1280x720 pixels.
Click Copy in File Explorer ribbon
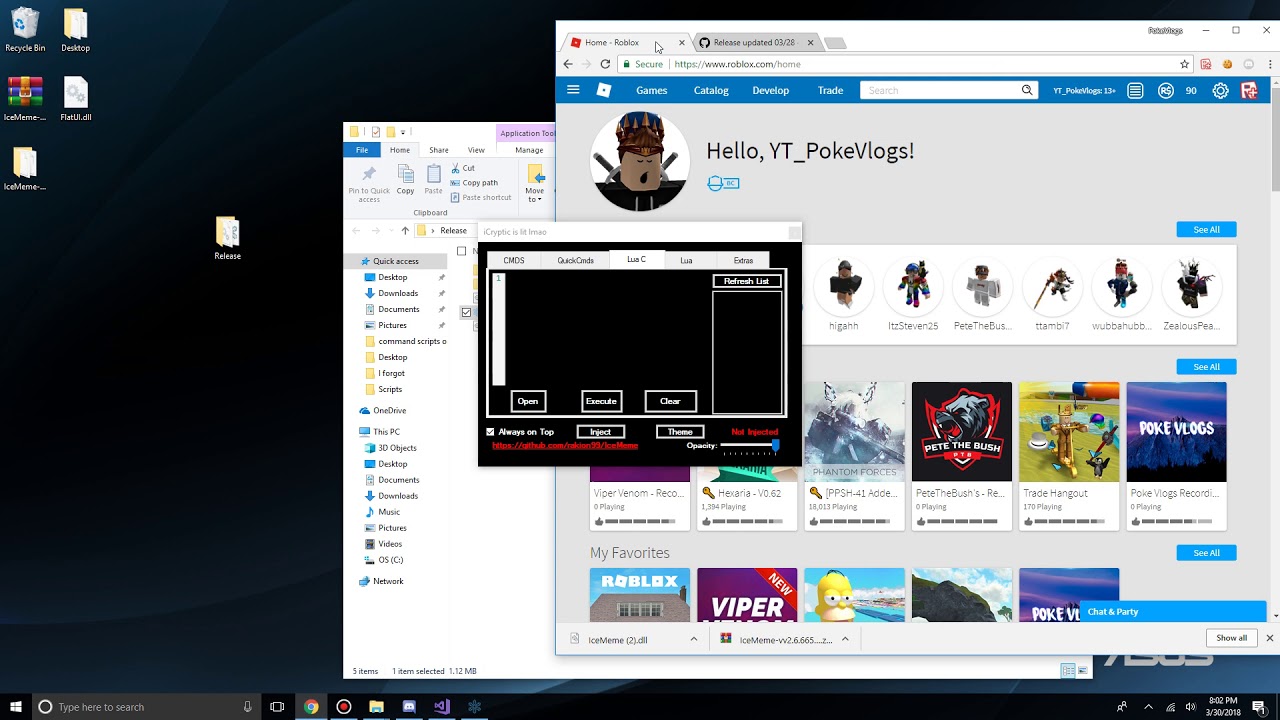(405, 179)
